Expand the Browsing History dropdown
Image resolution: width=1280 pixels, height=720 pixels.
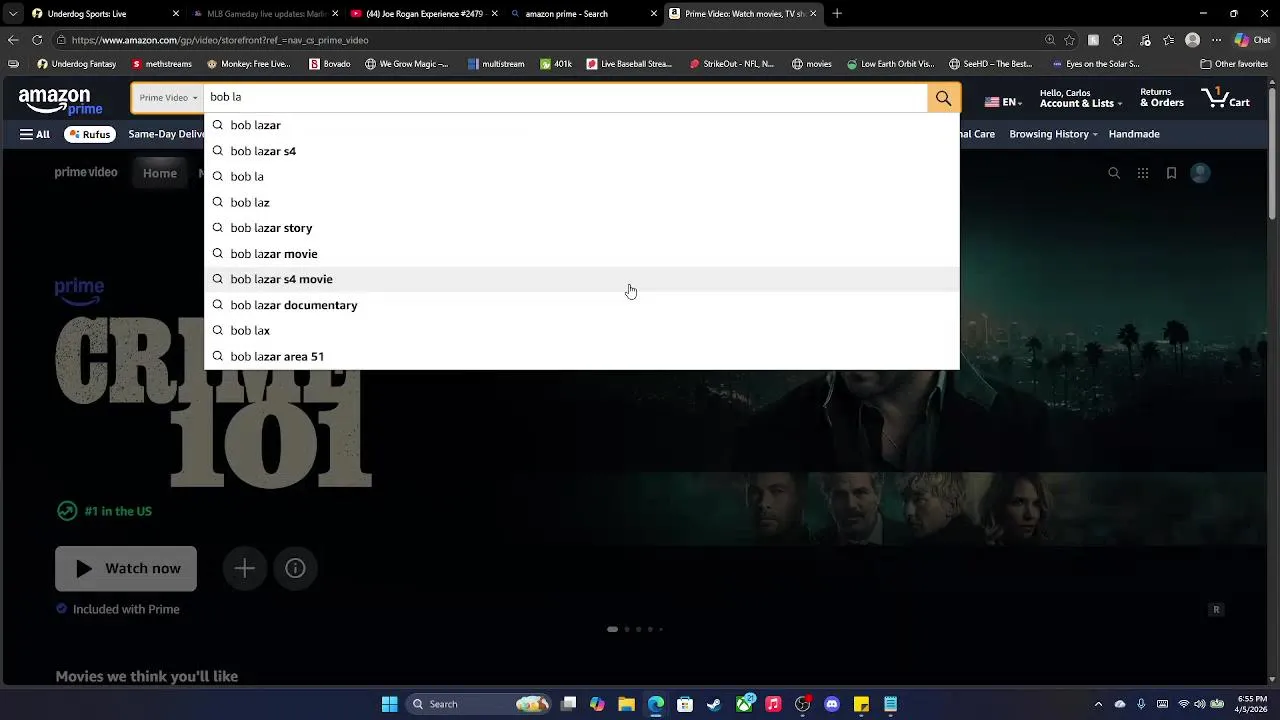tap(1053, 134)
